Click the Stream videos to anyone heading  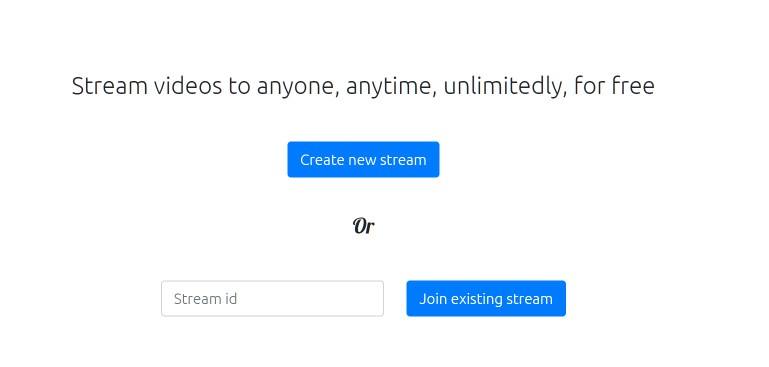pos(363,86)
